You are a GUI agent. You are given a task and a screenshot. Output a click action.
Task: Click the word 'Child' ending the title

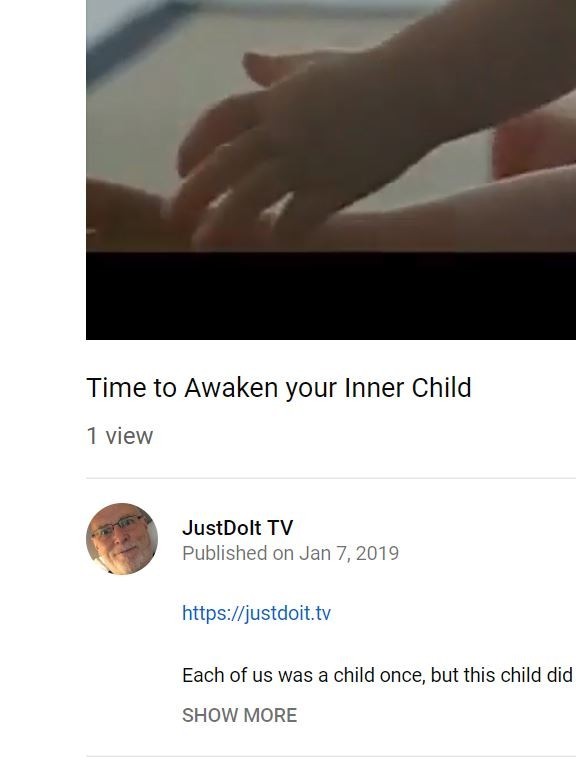coord(441,388)
